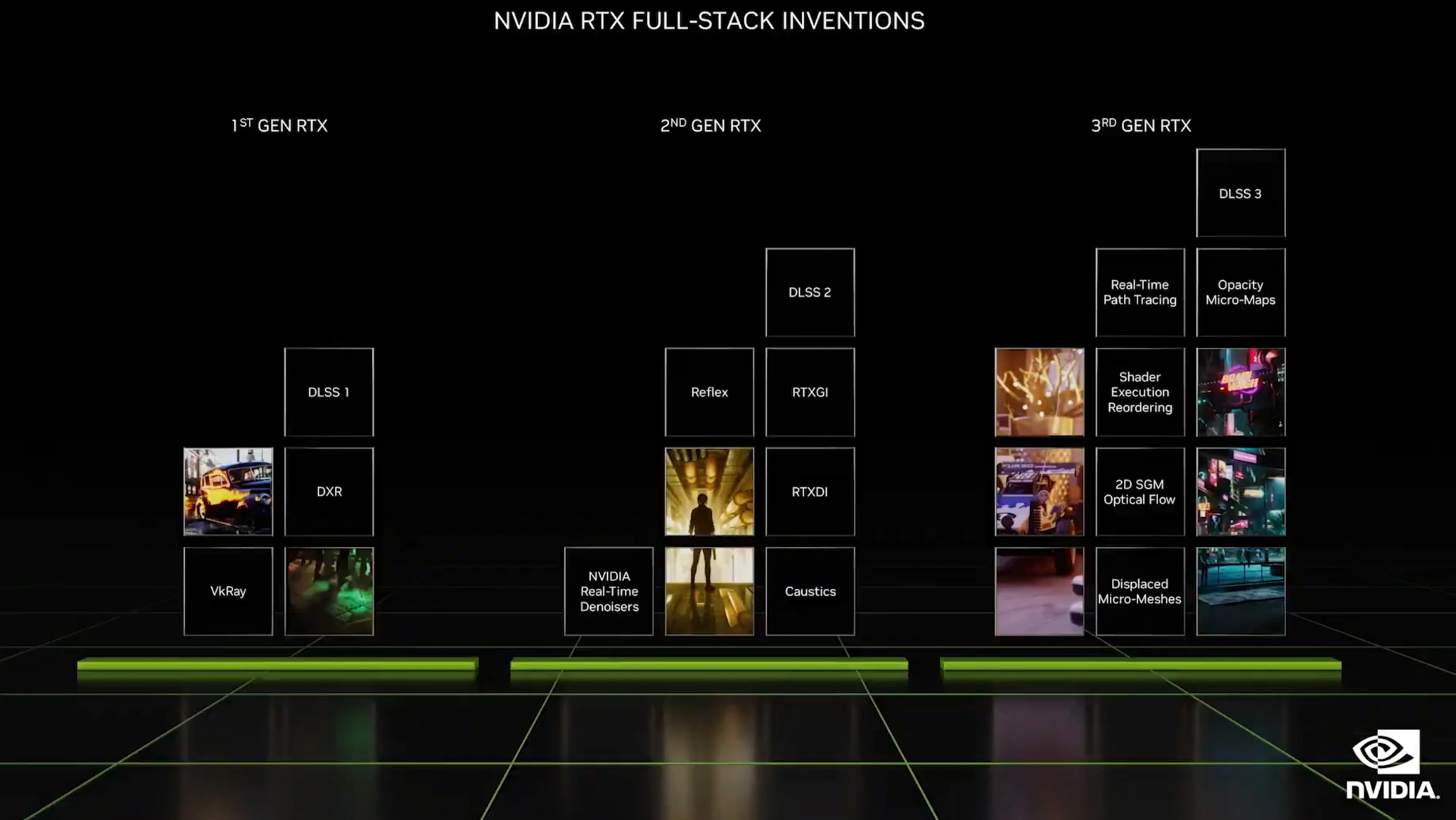The width and height of the screenshot is (1456, 820).
Task: Open the vintage yellow car thumbnail
Action: [228, 491]
